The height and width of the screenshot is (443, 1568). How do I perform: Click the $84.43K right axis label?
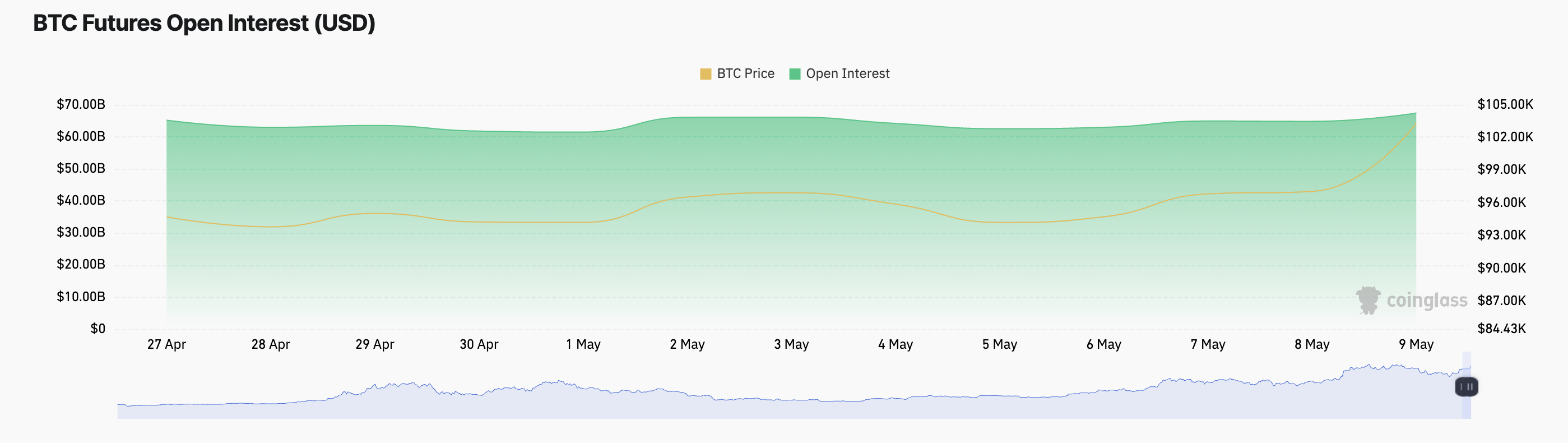tap(1501, 329)
